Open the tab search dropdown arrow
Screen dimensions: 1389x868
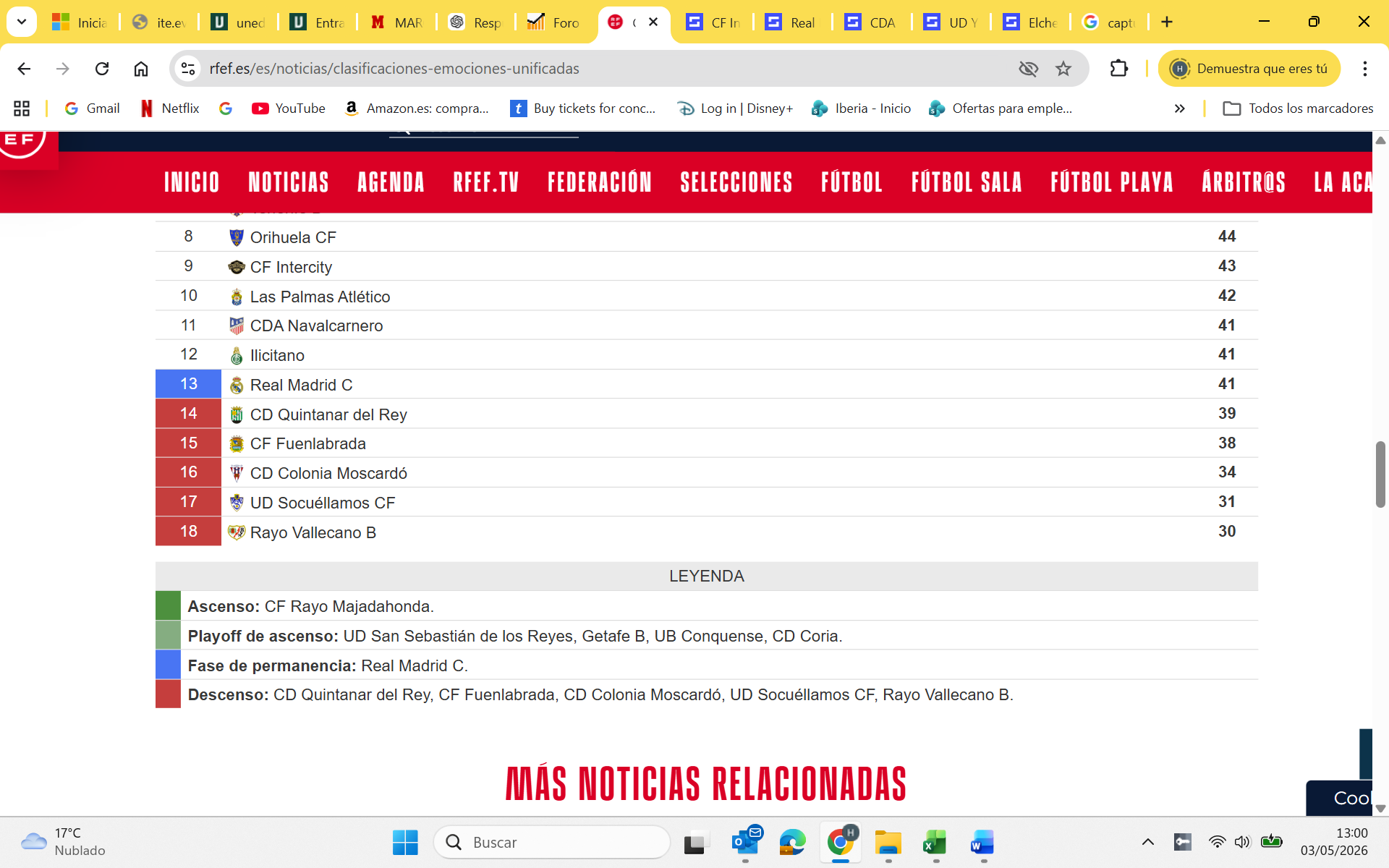(22, 22)
